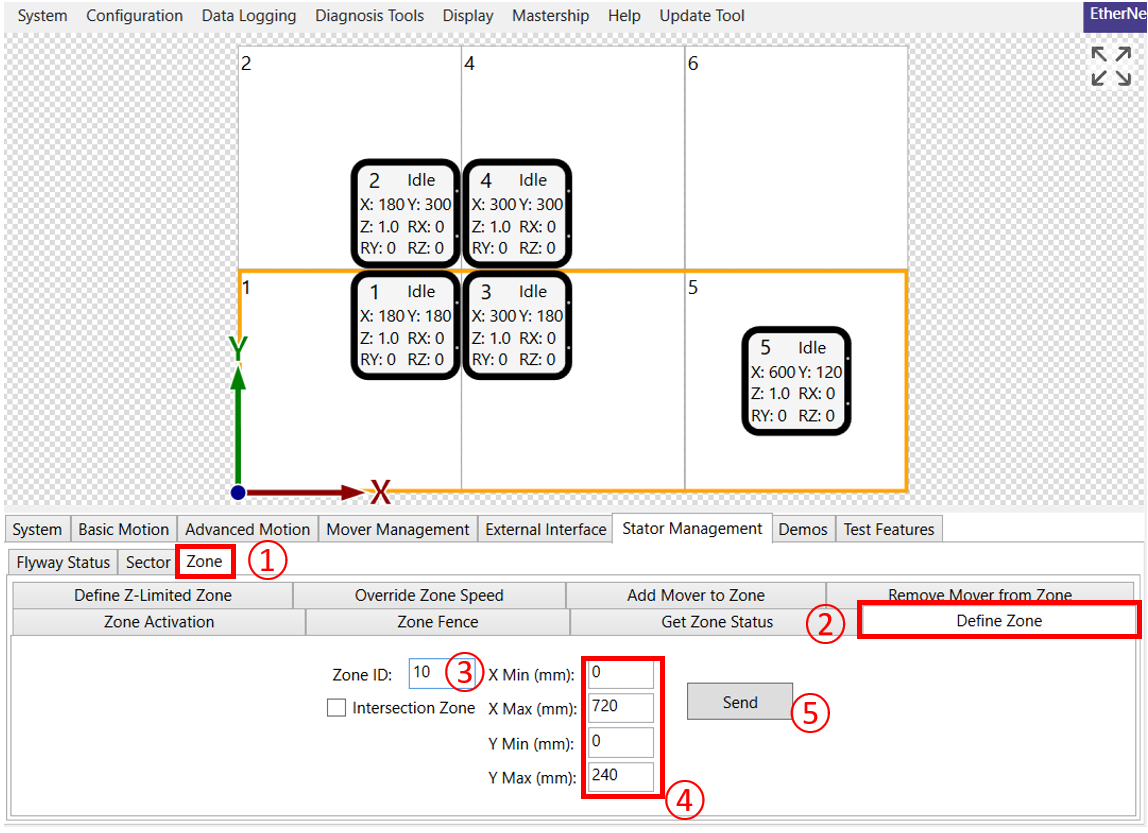Click mover 4 tile

pyautogui.click(x=517, y=213)
